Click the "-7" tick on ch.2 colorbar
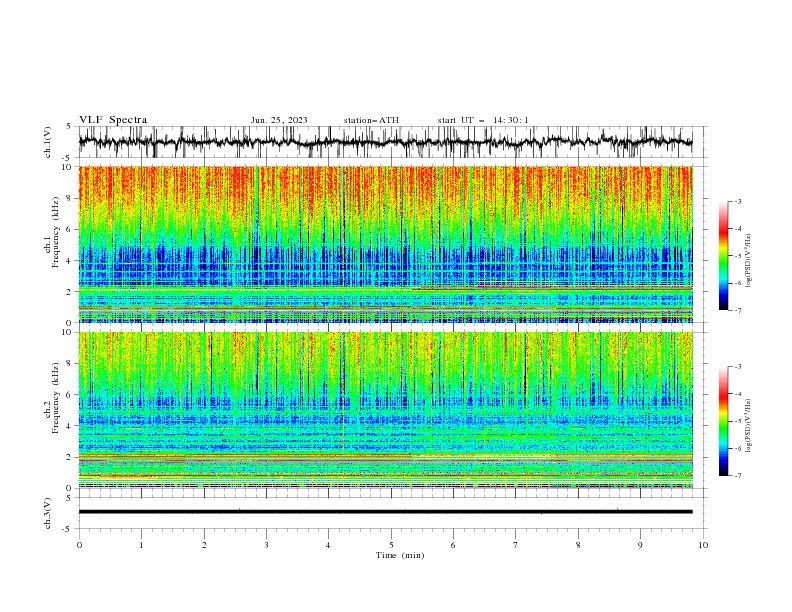This screenshot has width=792, height=612. pyautogui.click(x=738, y=476)
